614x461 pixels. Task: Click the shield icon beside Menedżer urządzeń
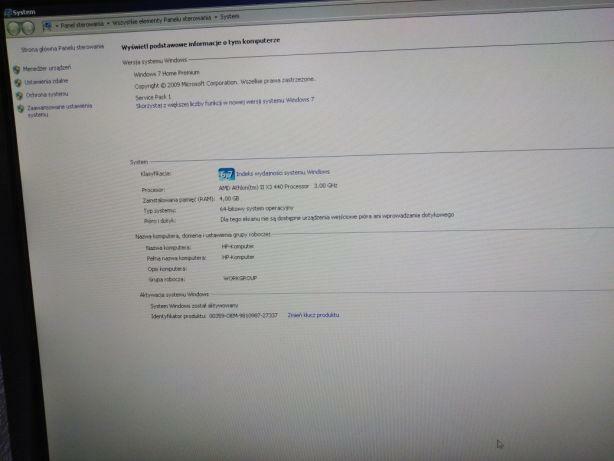[x=16, y=70]
